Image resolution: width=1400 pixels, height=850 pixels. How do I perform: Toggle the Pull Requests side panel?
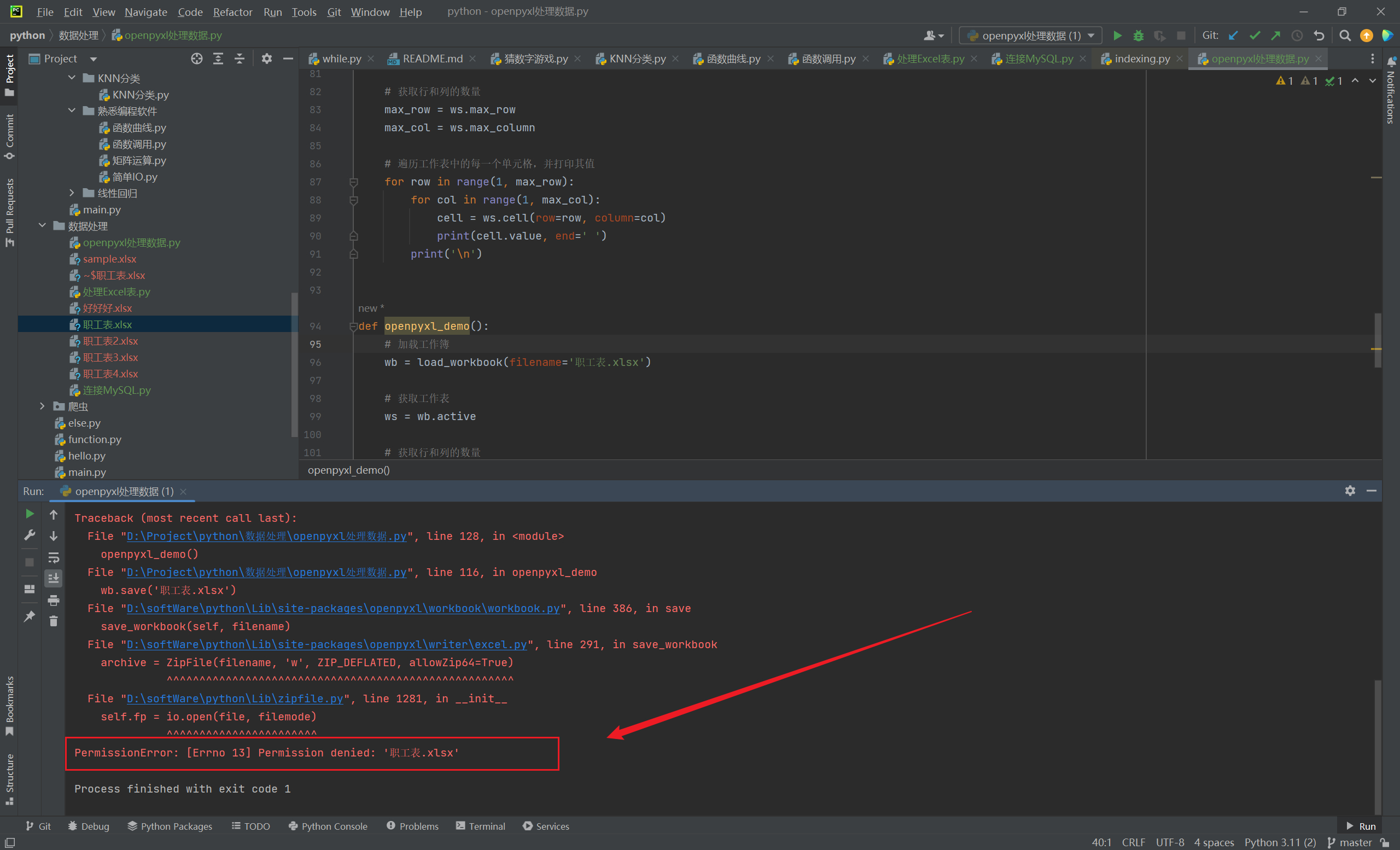9,212
